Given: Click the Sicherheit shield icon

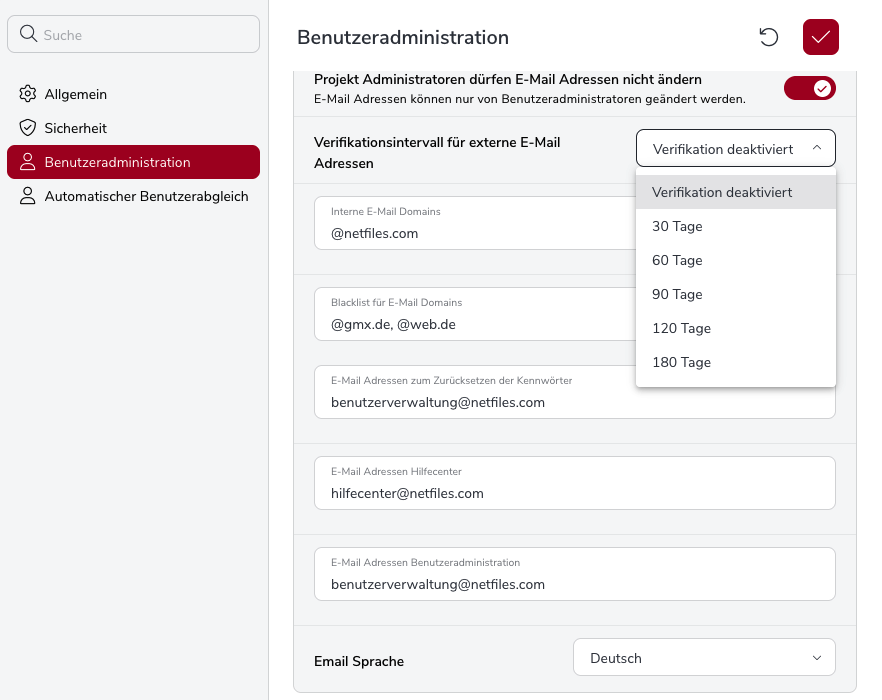Looking at the screenshot, I should point(28,128).
